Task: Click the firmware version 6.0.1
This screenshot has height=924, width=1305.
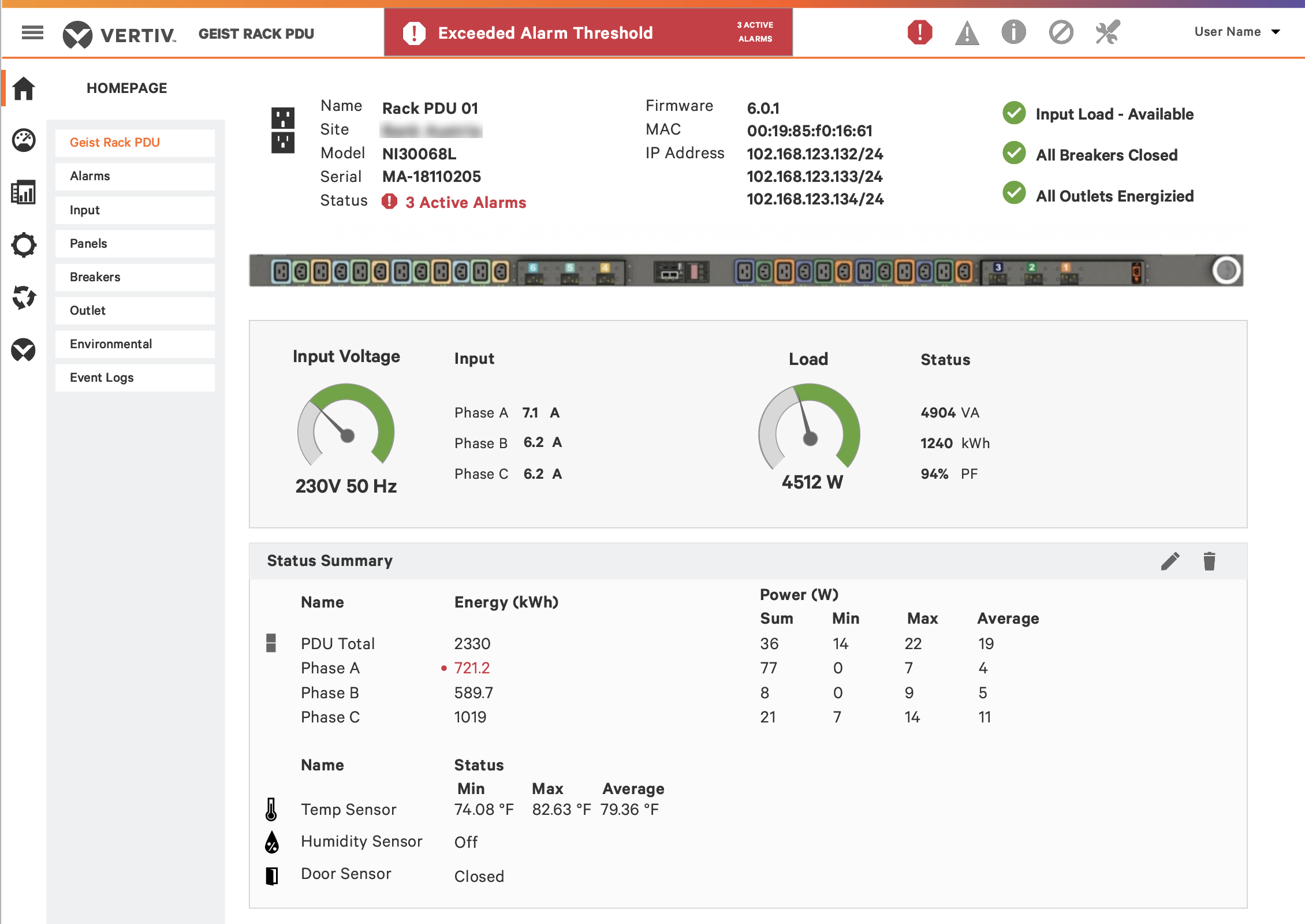Action: (763, 109)
